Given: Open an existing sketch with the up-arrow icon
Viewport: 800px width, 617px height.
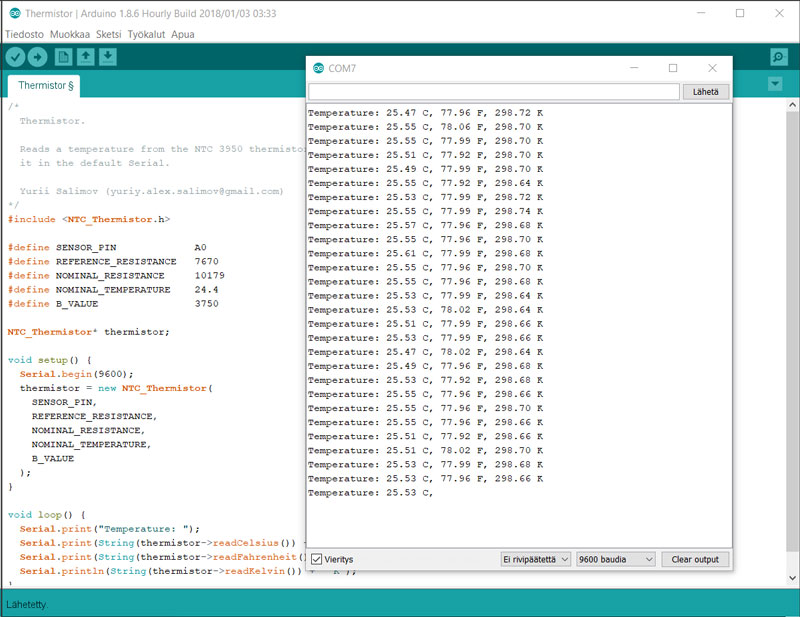Looking at the screenshot, I should (86, 57).
